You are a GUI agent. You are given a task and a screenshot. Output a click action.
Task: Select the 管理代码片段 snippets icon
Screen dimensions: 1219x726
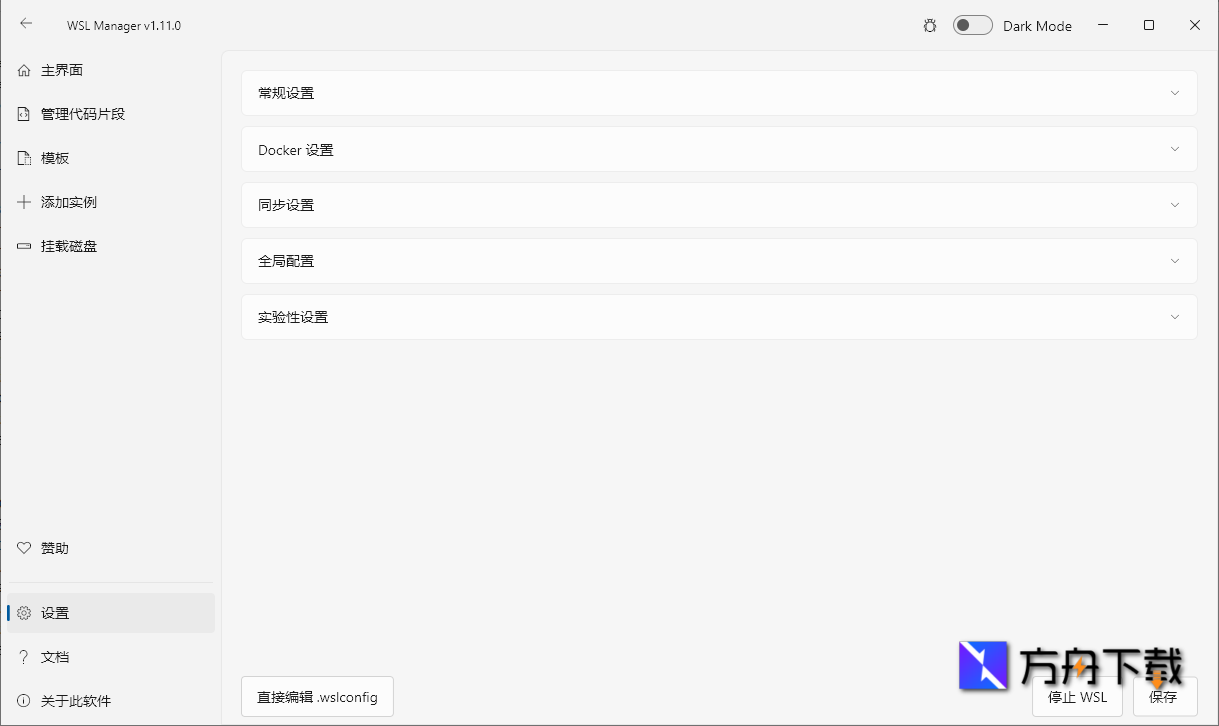[x=23, y=114]
